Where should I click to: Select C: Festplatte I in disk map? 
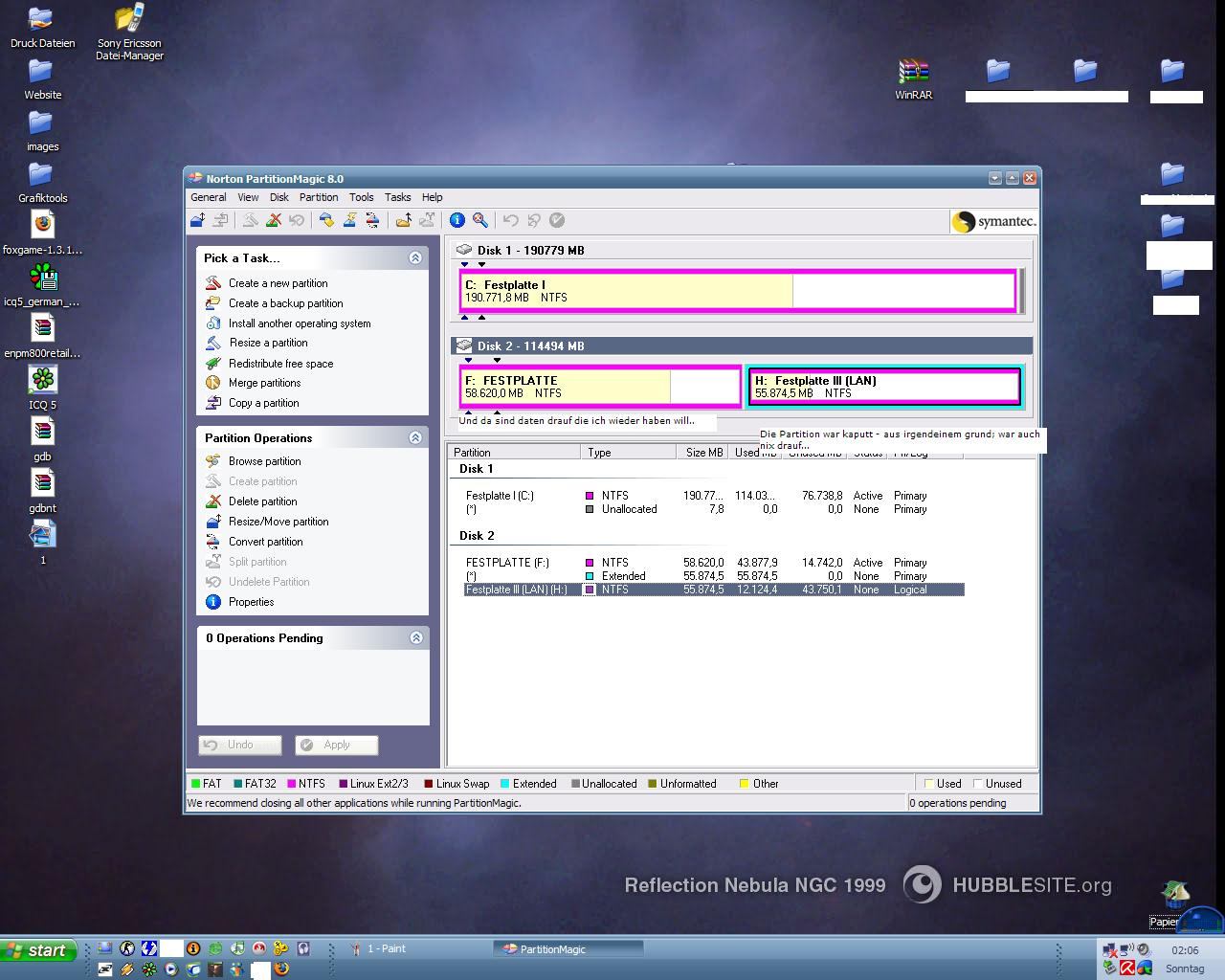[x=737, y=291]
